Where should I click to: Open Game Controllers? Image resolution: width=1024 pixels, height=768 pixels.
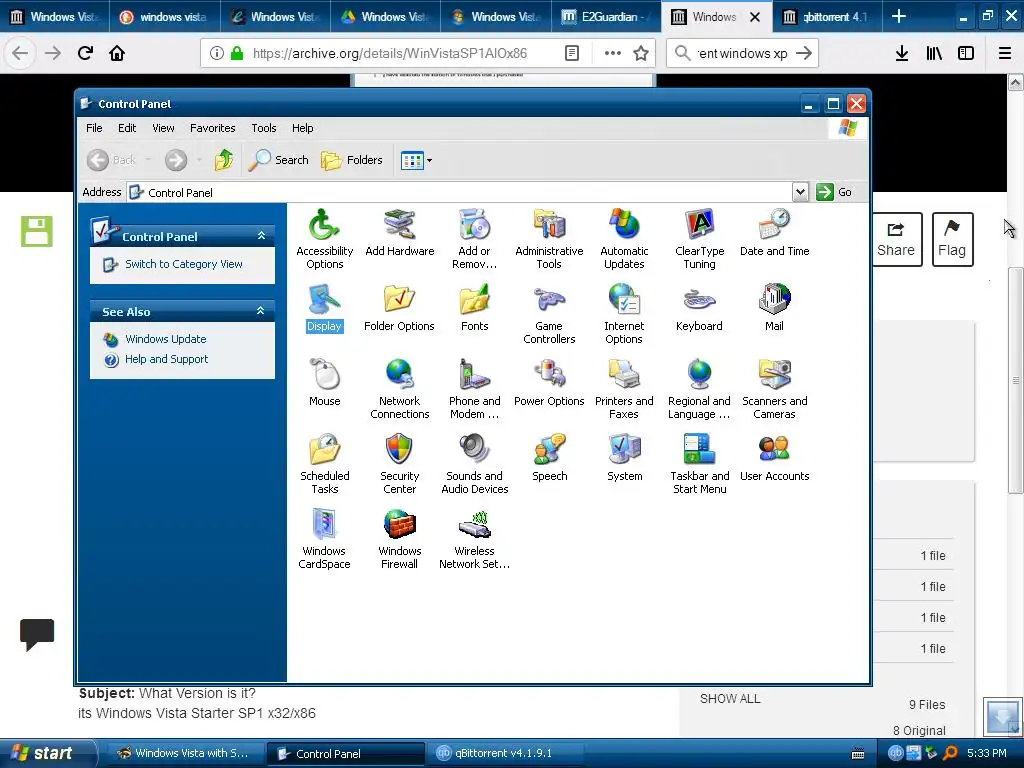[x=549, y=314]
